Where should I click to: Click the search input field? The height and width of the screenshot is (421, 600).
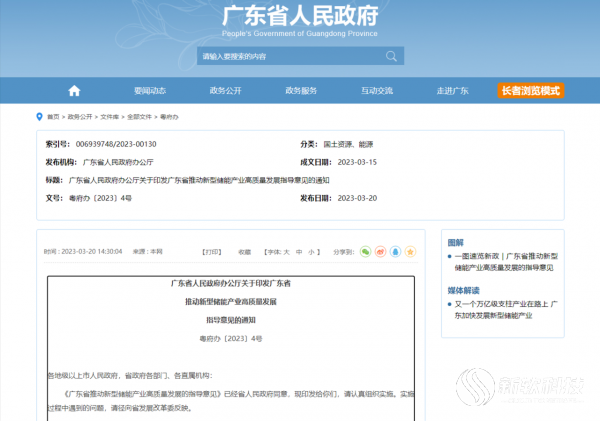[x=290, y=57]
